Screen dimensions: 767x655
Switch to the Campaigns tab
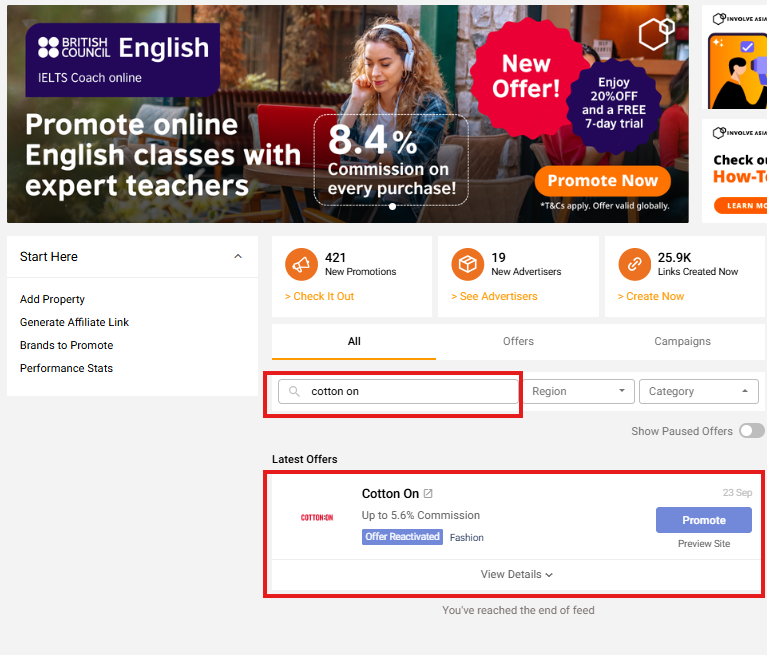(x=682, y=341)
